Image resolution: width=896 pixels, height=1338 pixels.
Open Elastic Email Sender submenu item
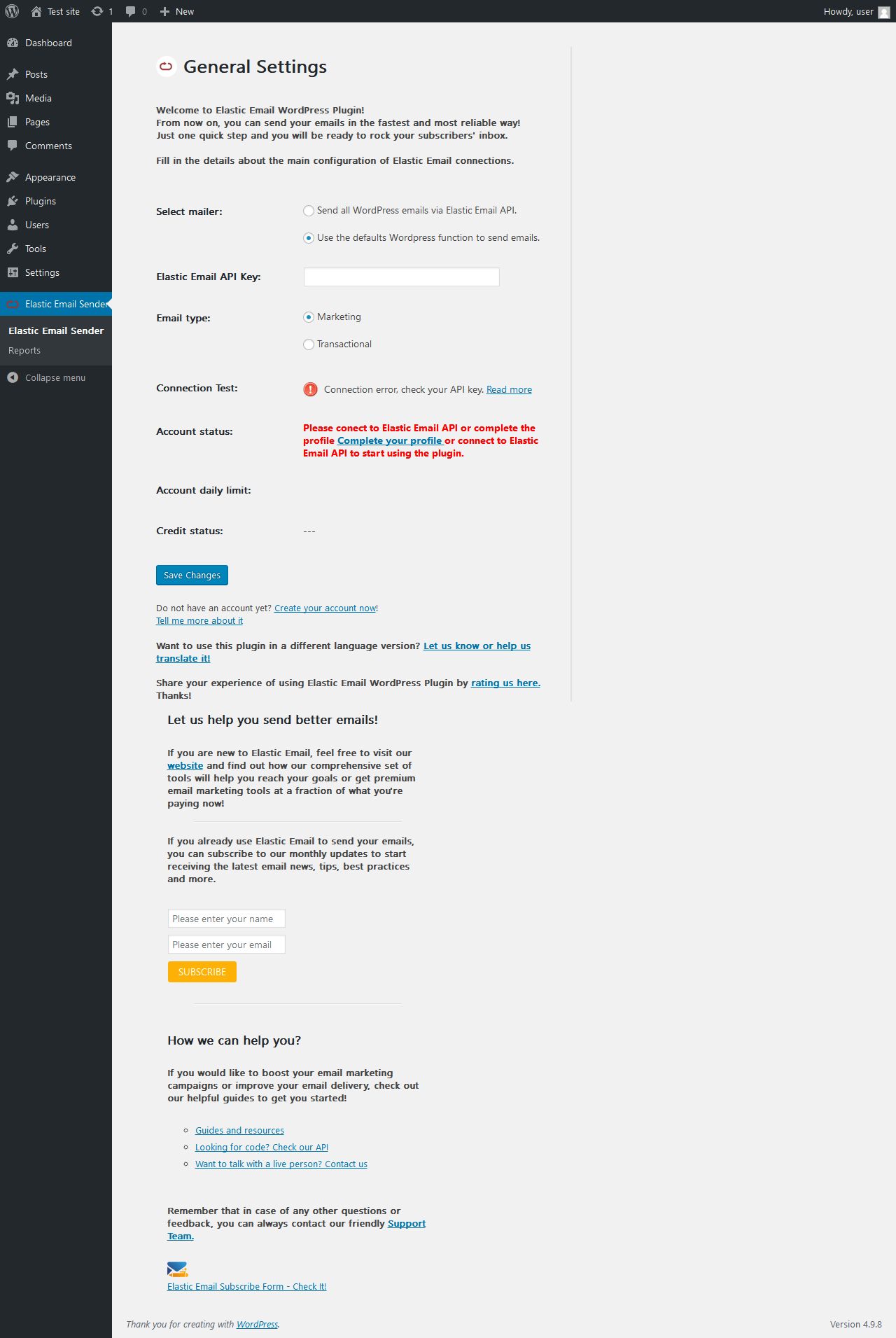[x=56, y=330]
